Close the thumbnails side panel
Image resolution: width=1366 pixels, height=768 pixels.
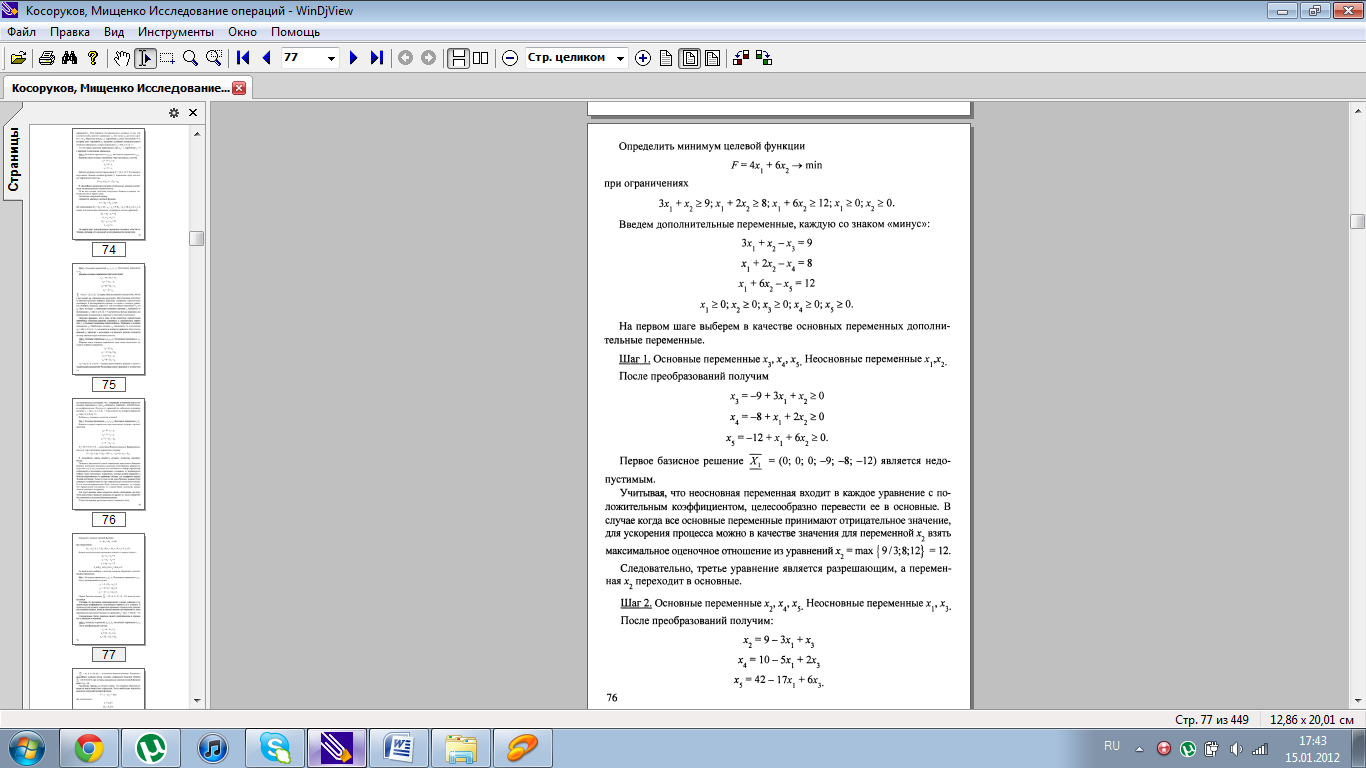(193, 113)
